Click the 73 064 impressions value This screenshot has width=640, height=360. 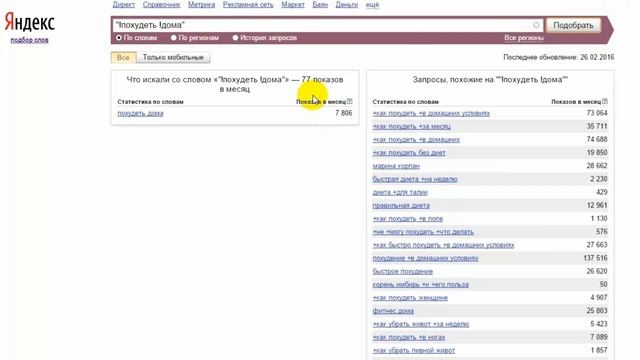(597, 113)
